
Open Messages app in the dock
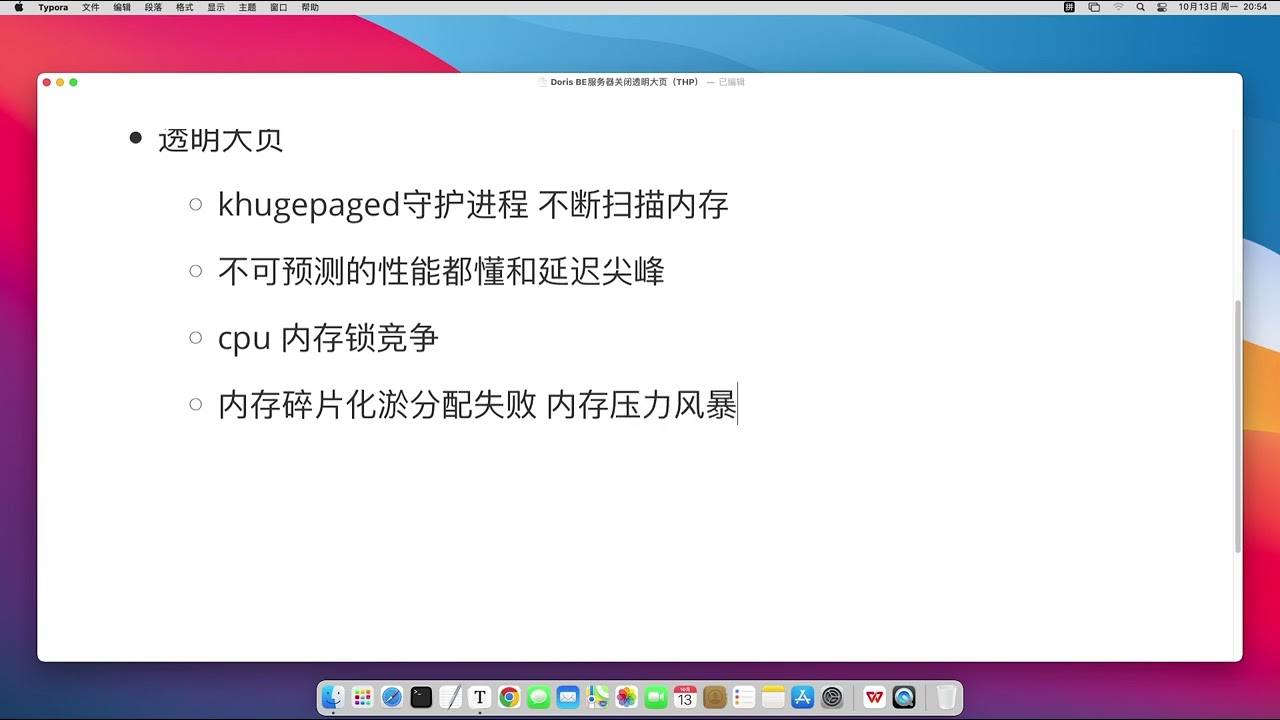(539, 697)
